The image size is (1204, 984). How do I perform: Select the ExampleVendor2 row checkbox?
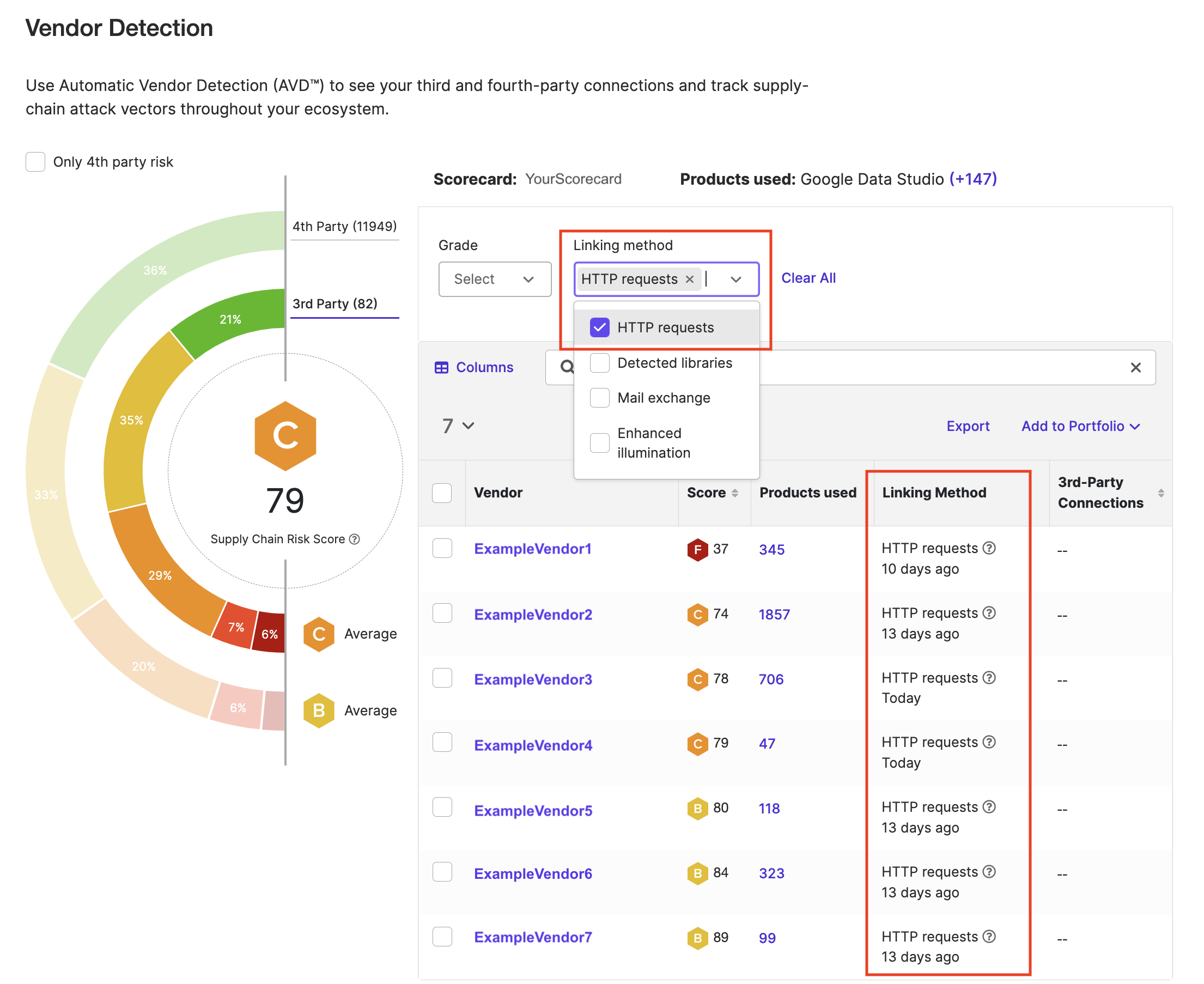tap(442, 613)
